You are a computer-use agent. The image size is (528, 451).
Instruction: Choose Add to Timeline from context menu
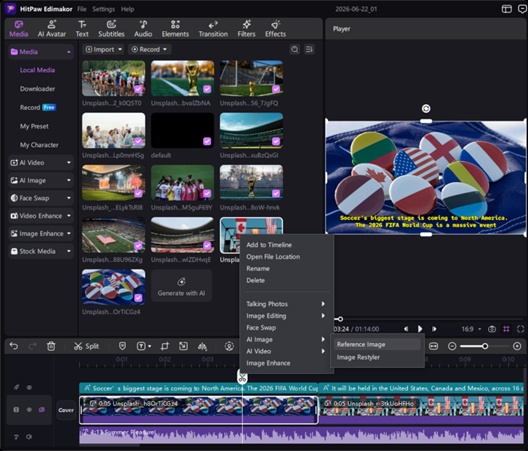(x=287, y=245)
